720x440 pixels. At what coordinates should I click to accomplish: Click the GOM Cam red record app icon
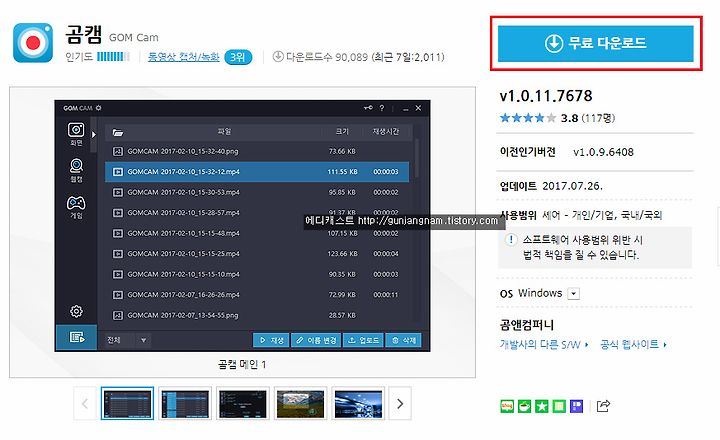click(x=33, y=43)
